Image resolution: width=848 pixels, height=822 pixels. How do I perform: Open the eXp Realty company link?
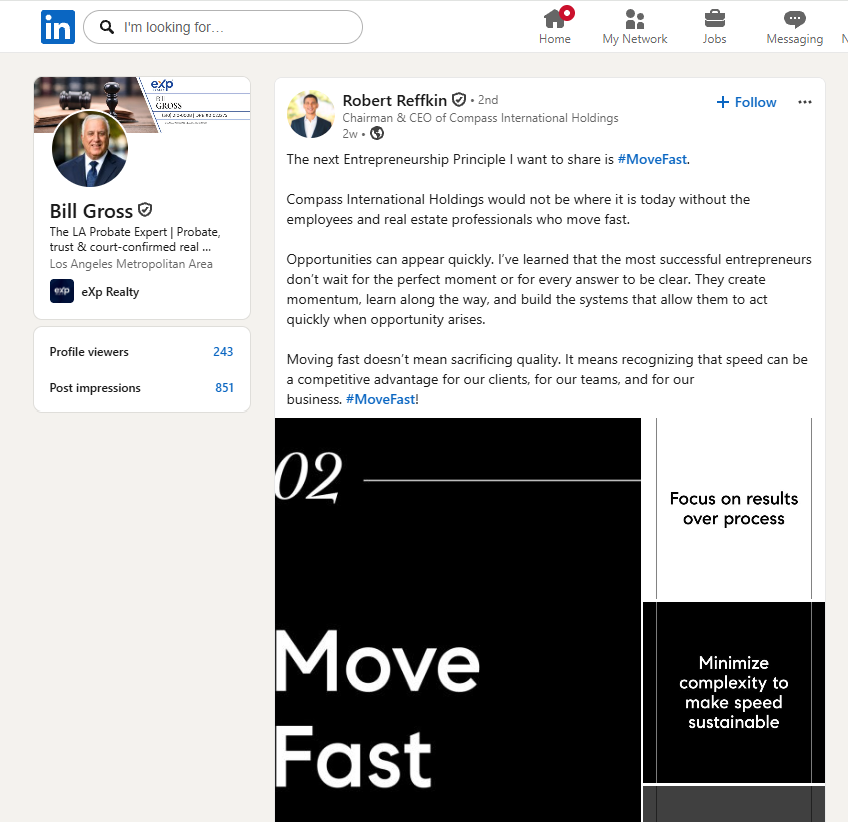tap(110, 292)
